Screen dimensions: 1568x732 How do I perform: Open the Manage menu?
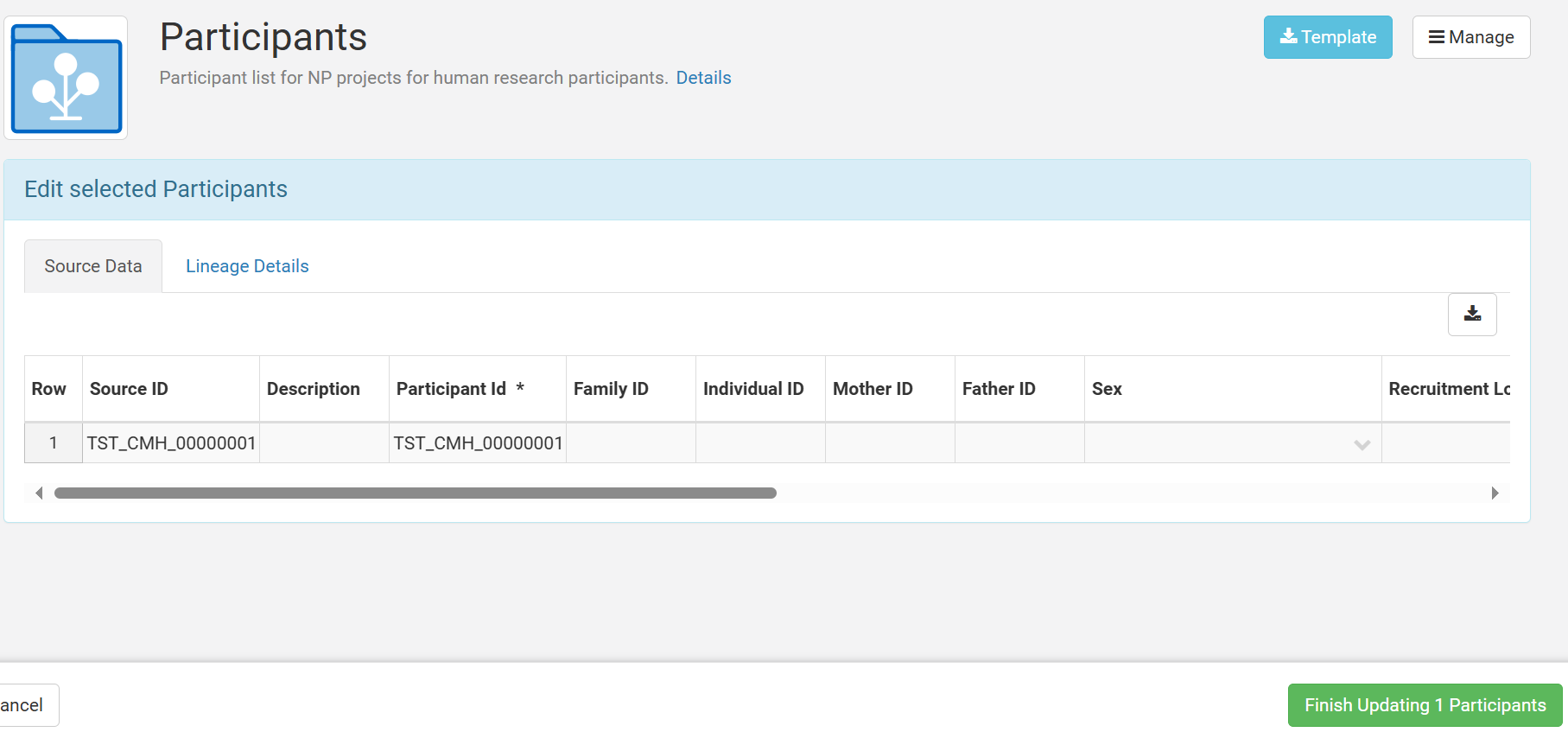coord(1470,37)
